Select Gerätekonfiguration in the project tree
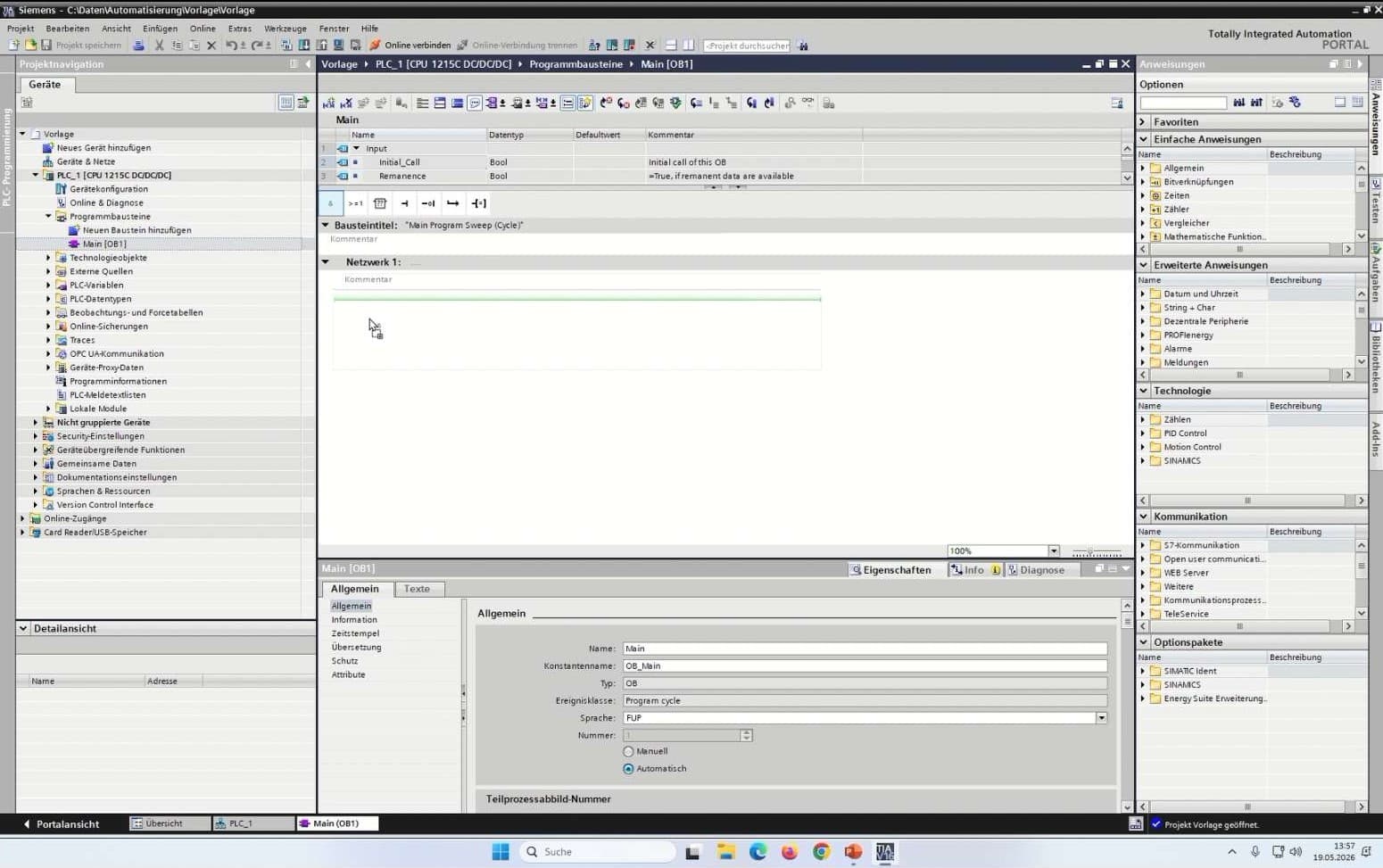This screenshot has width=1383, height=868. [x=109, y=189]
